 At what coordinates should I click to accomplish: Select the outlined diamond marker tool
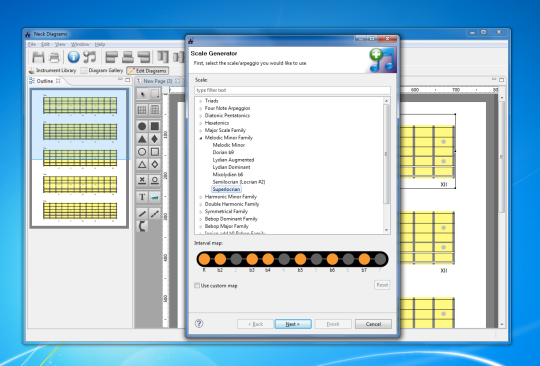155,165
